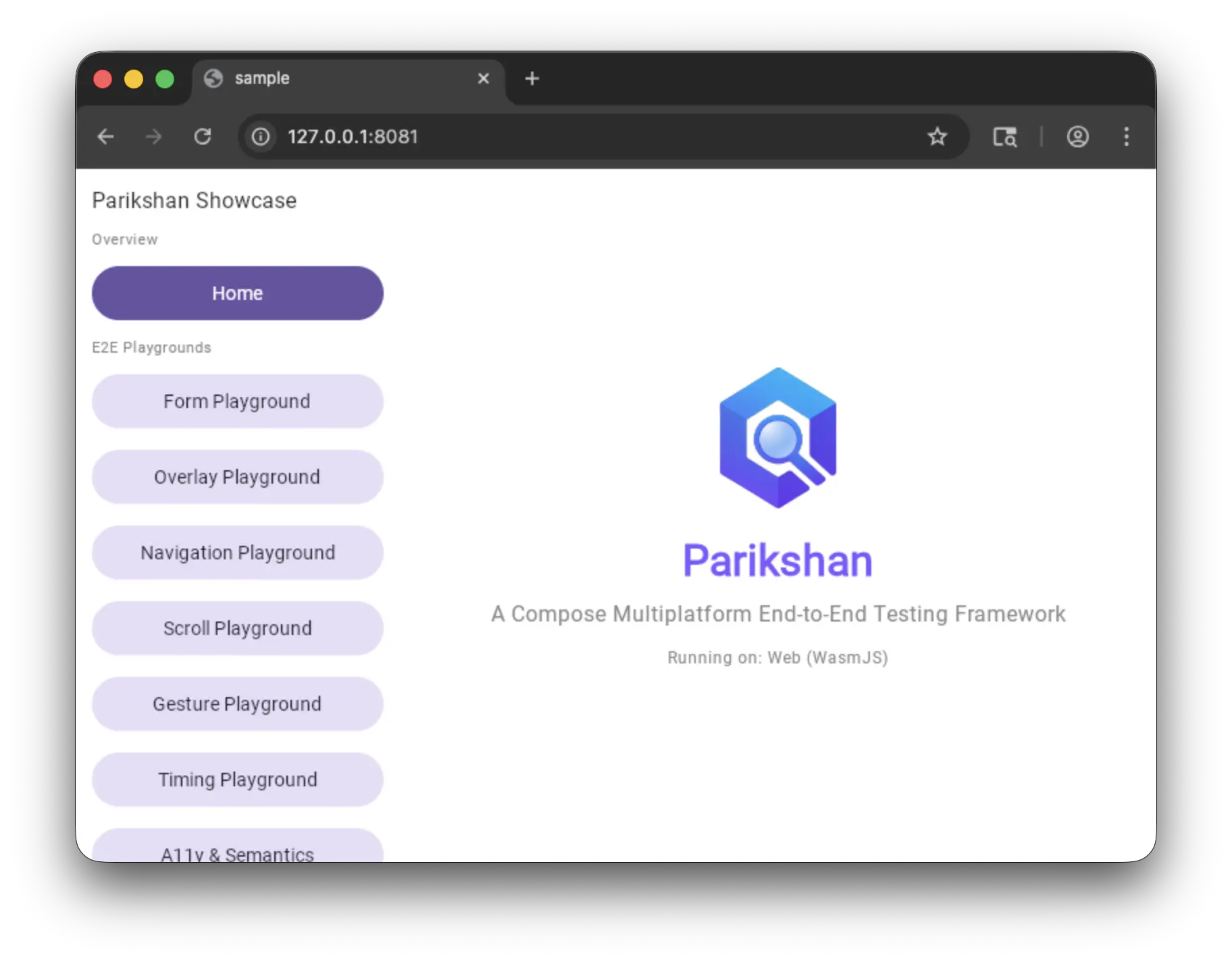This screenshot has height=962, width=1232.
Task: Click the Parikshan hexagon logo
Action: point(777,438)
